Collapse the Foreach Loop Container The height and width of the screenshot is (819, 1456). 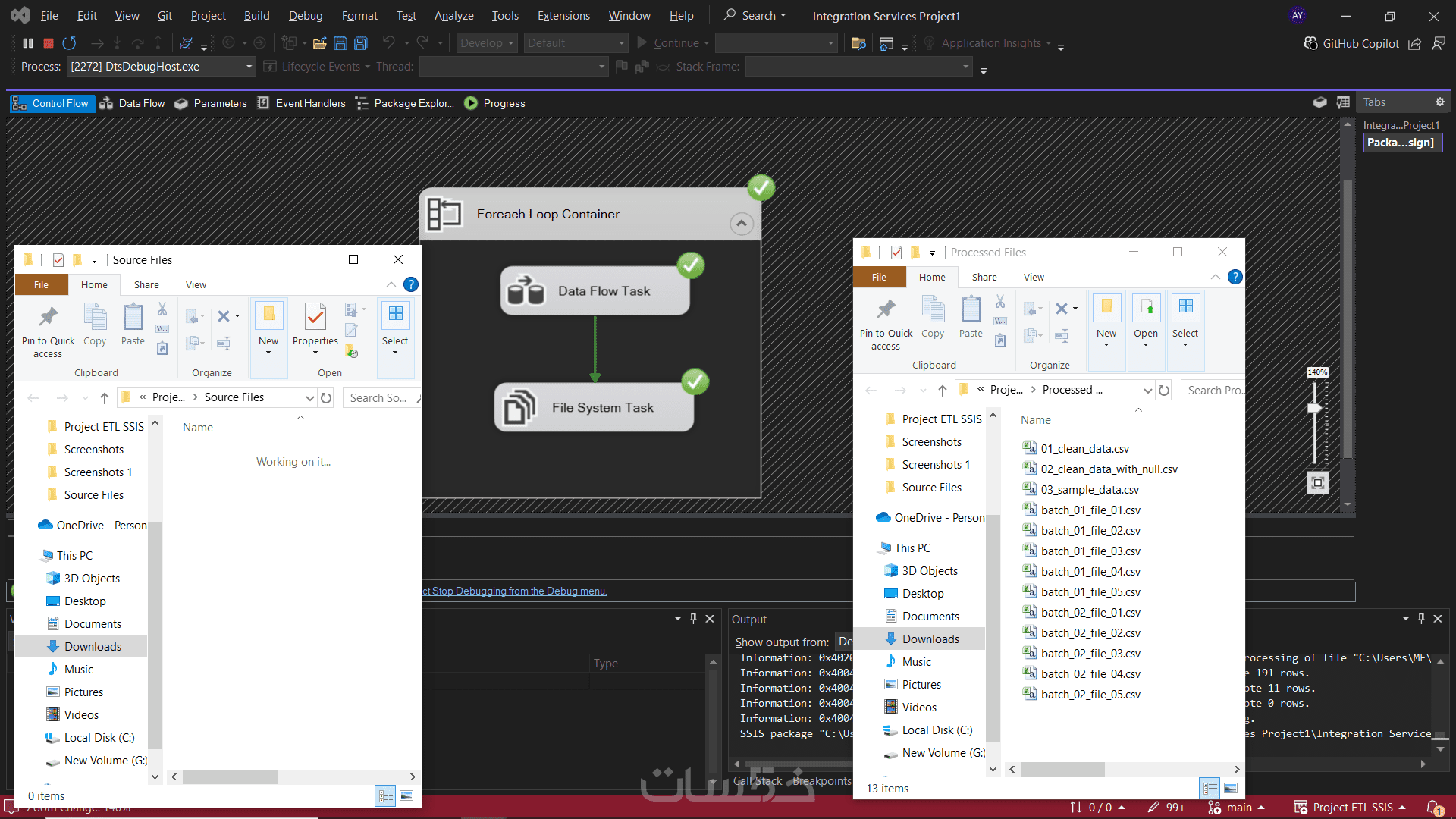741,223
